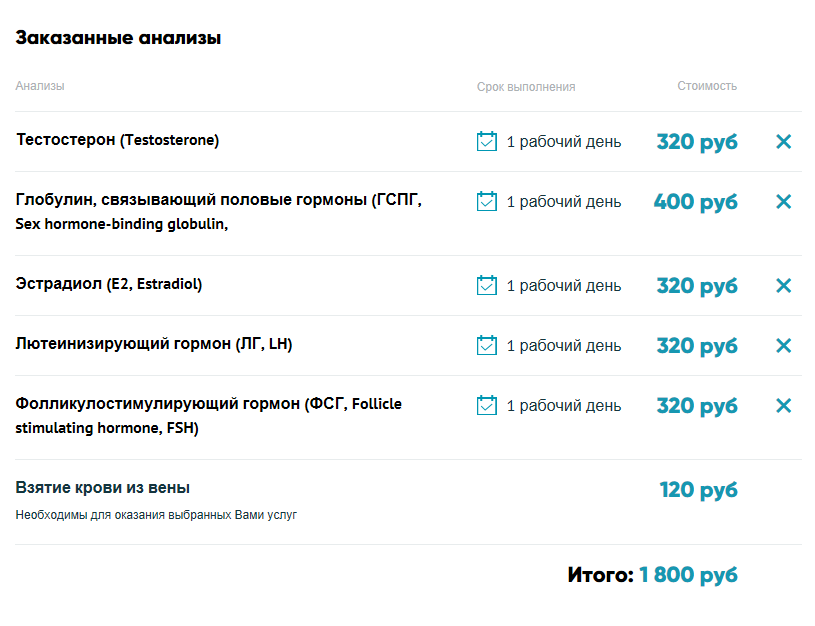Click the Срок выполнения column header
Viewport: 815px width, 626px height.
[x=526, y=87]
